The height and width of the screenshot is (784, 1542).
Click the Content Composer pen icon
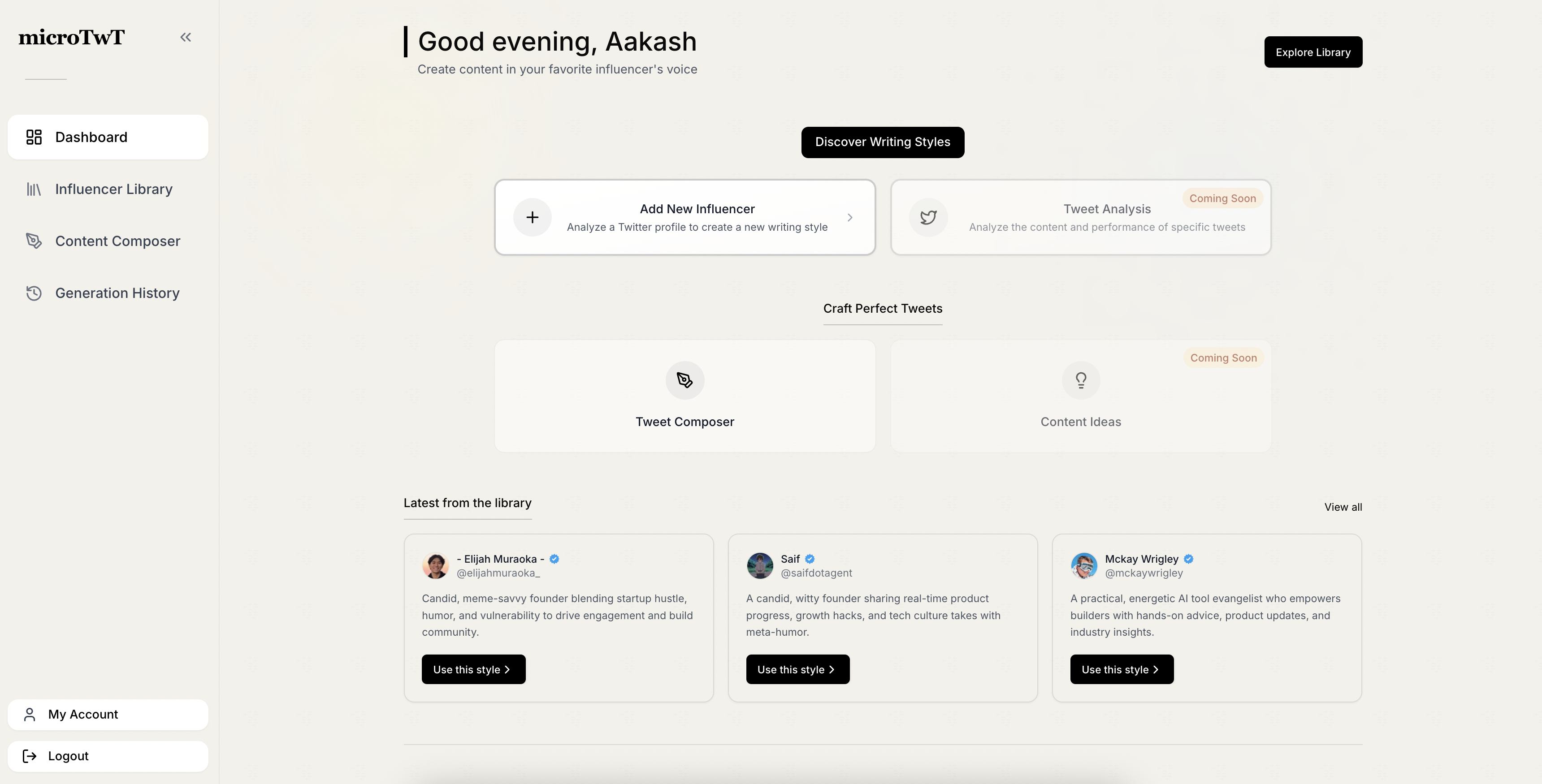34,241
